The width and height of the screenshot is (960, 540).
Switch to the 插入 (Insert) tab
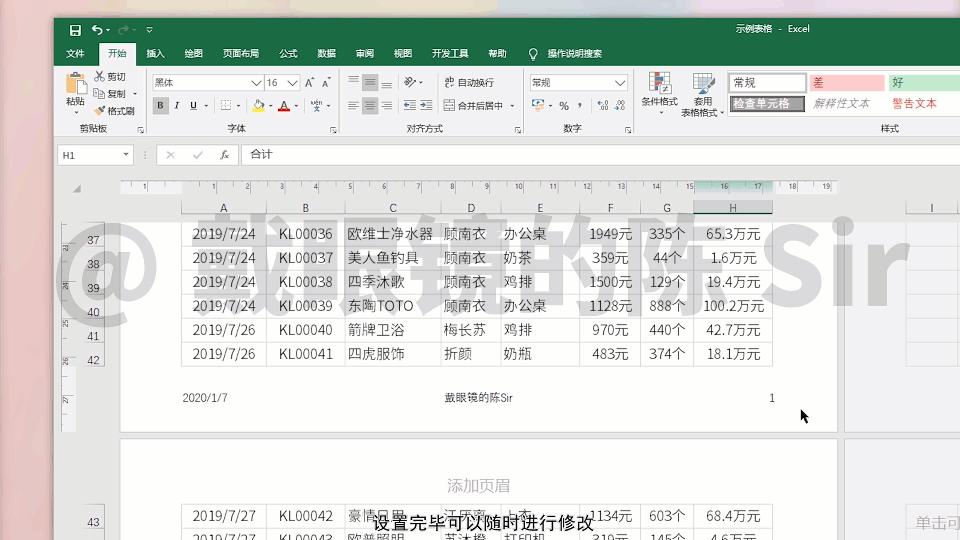pyautogui.click(x=156, y=54)
